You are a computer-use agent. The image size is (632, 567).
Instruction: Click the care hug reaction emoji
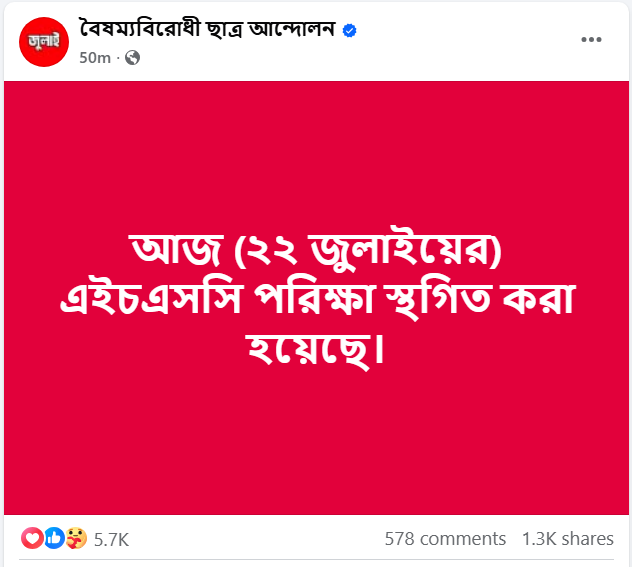76,539
